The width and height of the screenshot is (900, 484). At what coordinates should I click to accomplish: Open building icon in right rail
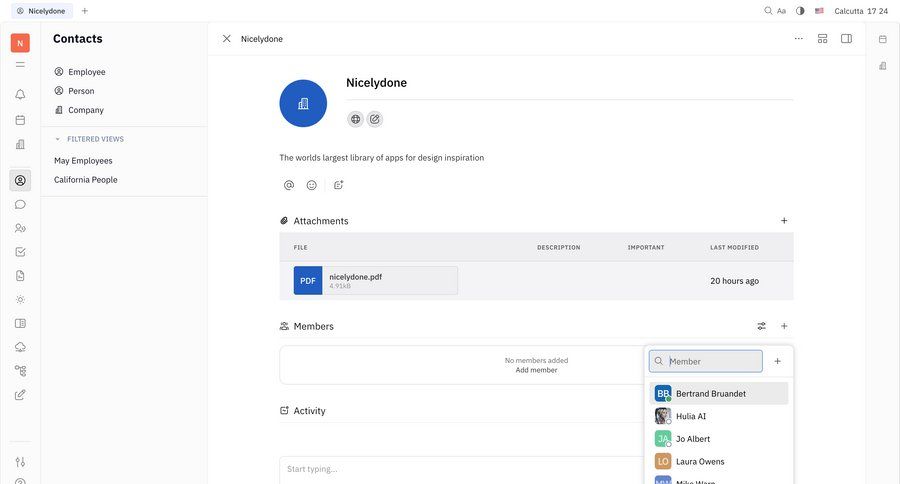click(883, 66)
